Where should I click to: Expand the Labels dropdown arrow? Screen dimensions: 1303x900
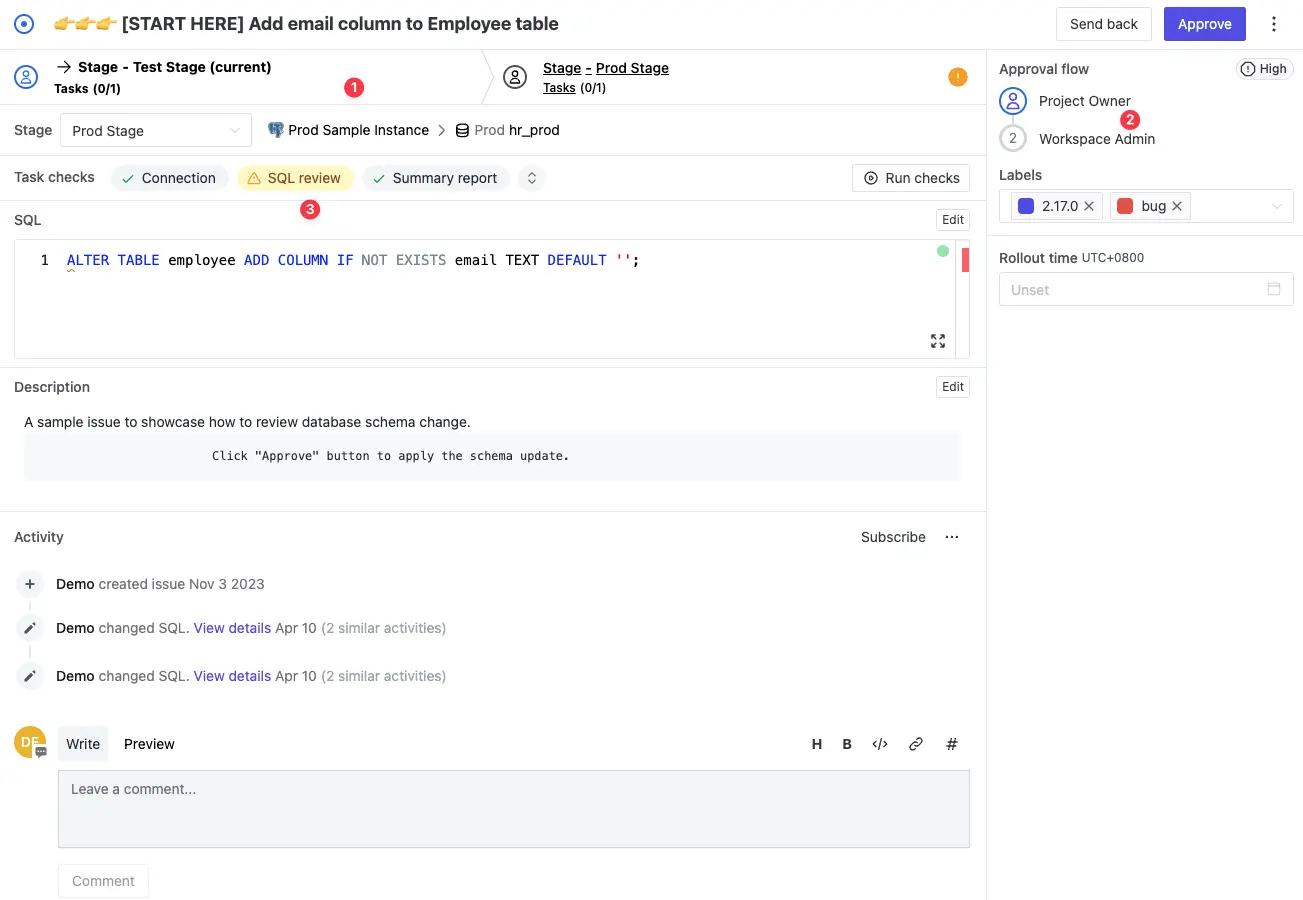1277,206
